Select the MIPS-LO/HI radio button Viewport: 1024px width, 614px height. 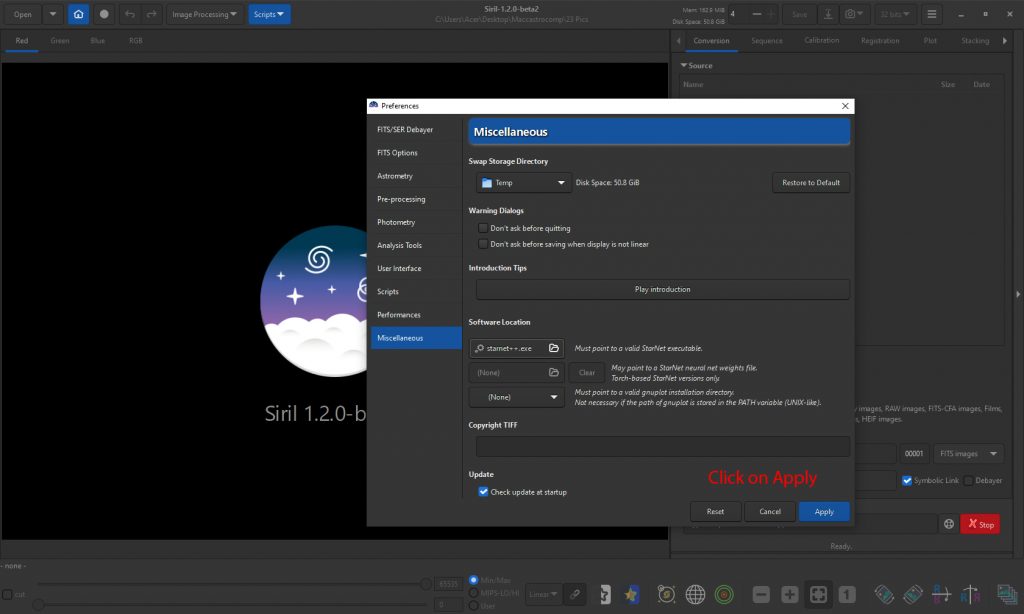tap(473, 593)
